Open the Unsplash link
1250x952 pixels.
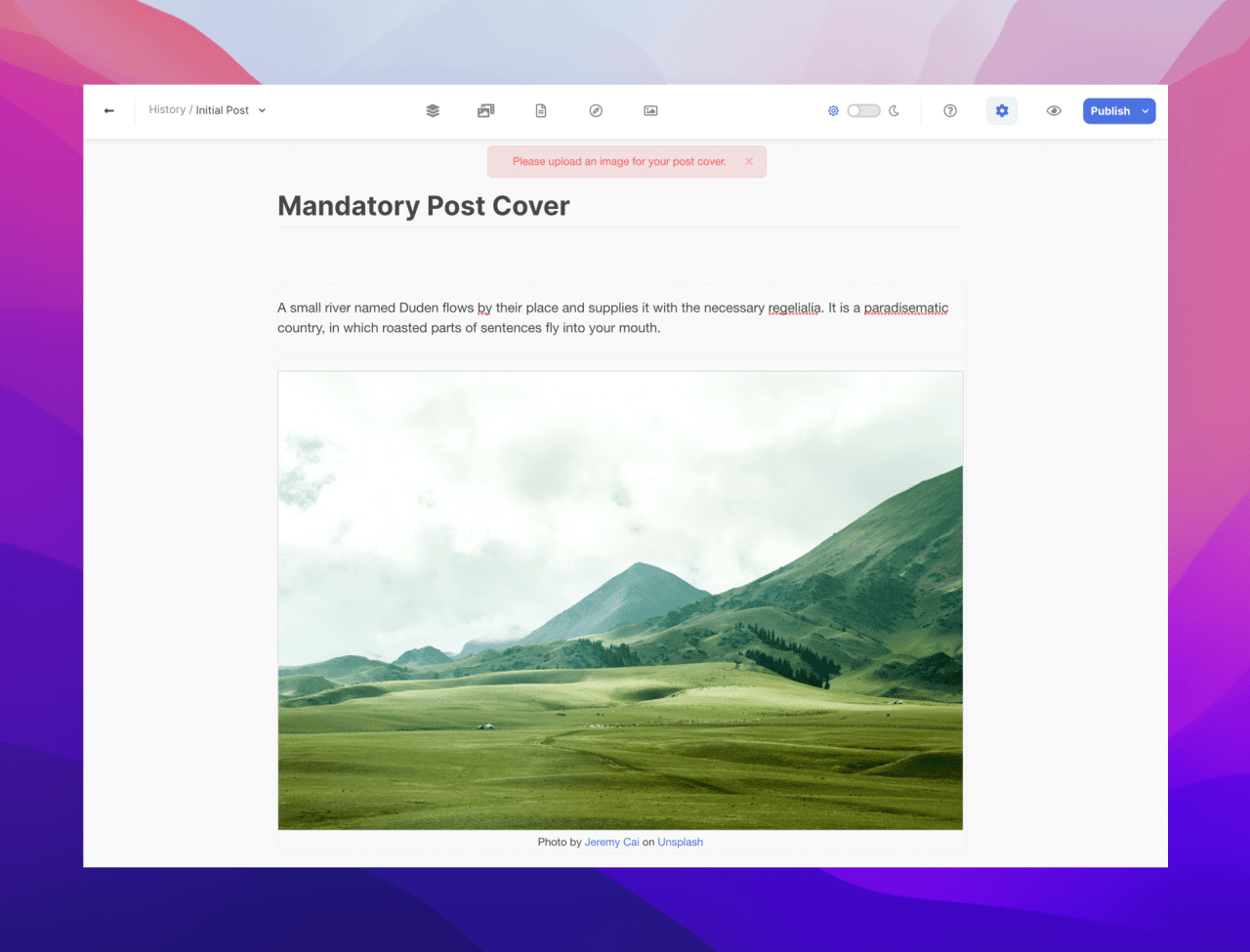680,842
